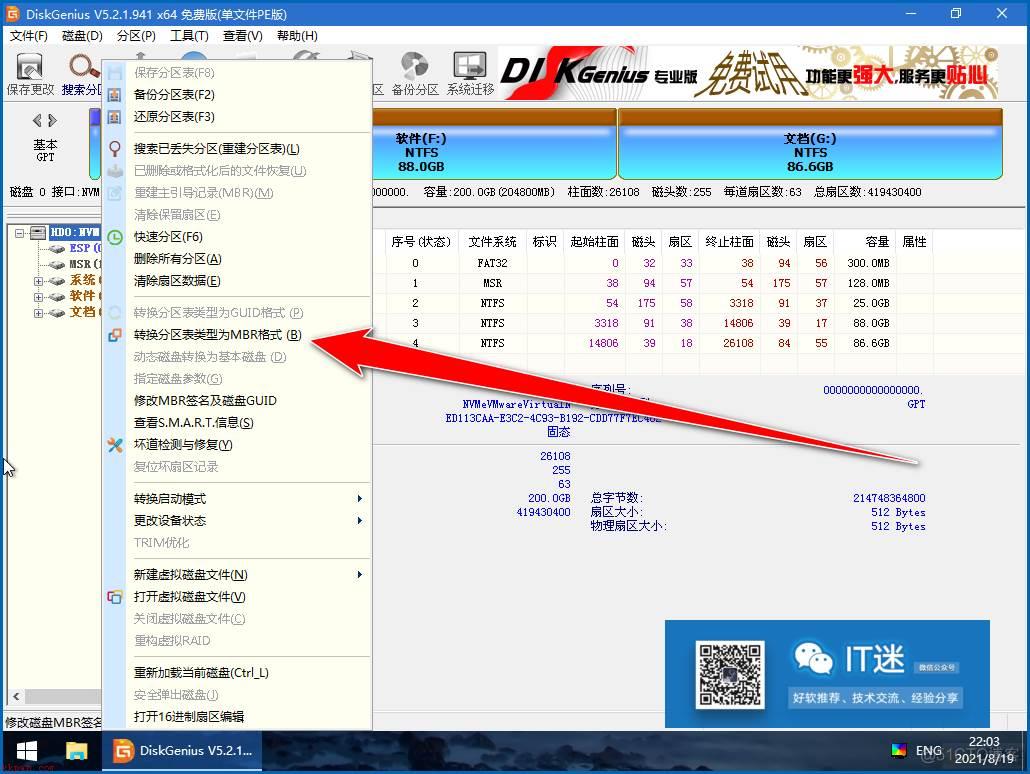
Task: Click the 序号(状态) column header
Action: [x=420, y=242]
